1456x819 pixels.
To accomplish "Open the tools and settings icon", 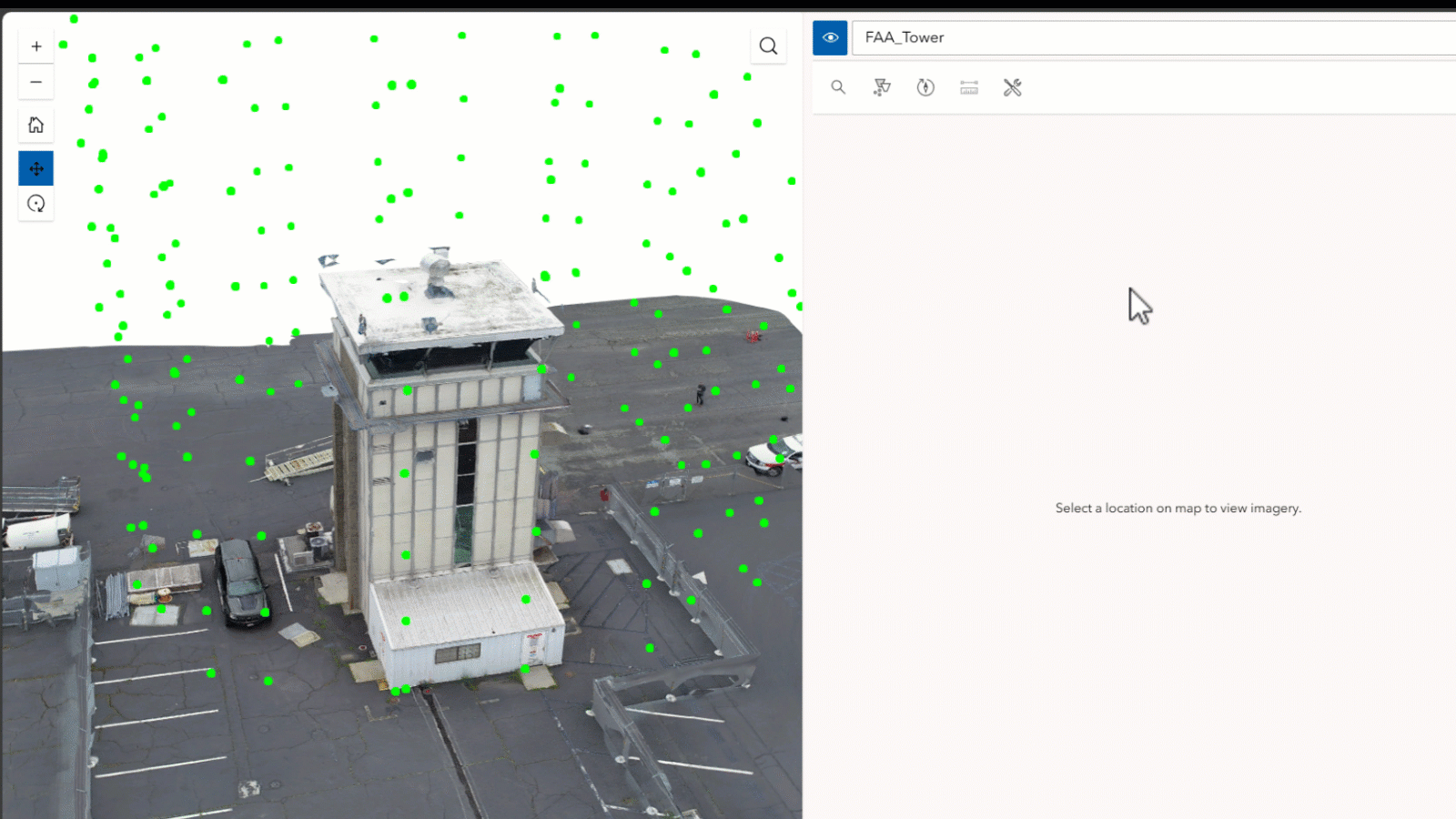I will [1012, 87].
